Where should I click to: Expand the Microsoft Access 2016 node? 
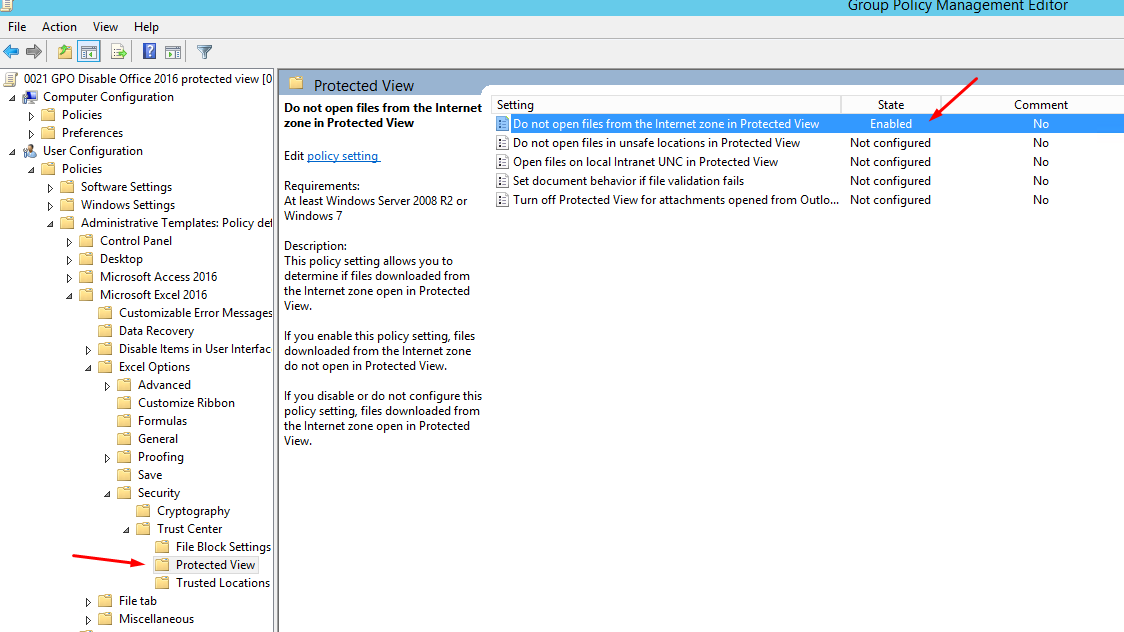click(70, 277)
